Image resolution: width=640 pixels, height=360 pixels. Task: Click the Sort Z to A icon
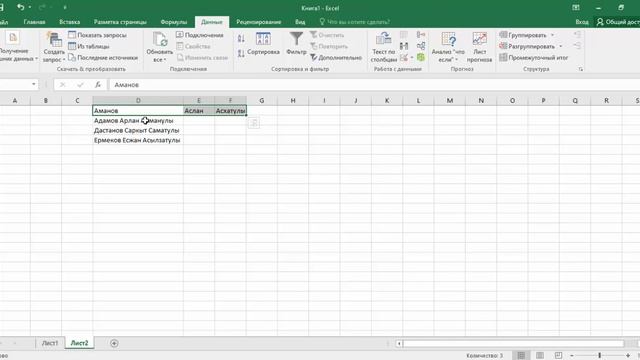point(241,53)
